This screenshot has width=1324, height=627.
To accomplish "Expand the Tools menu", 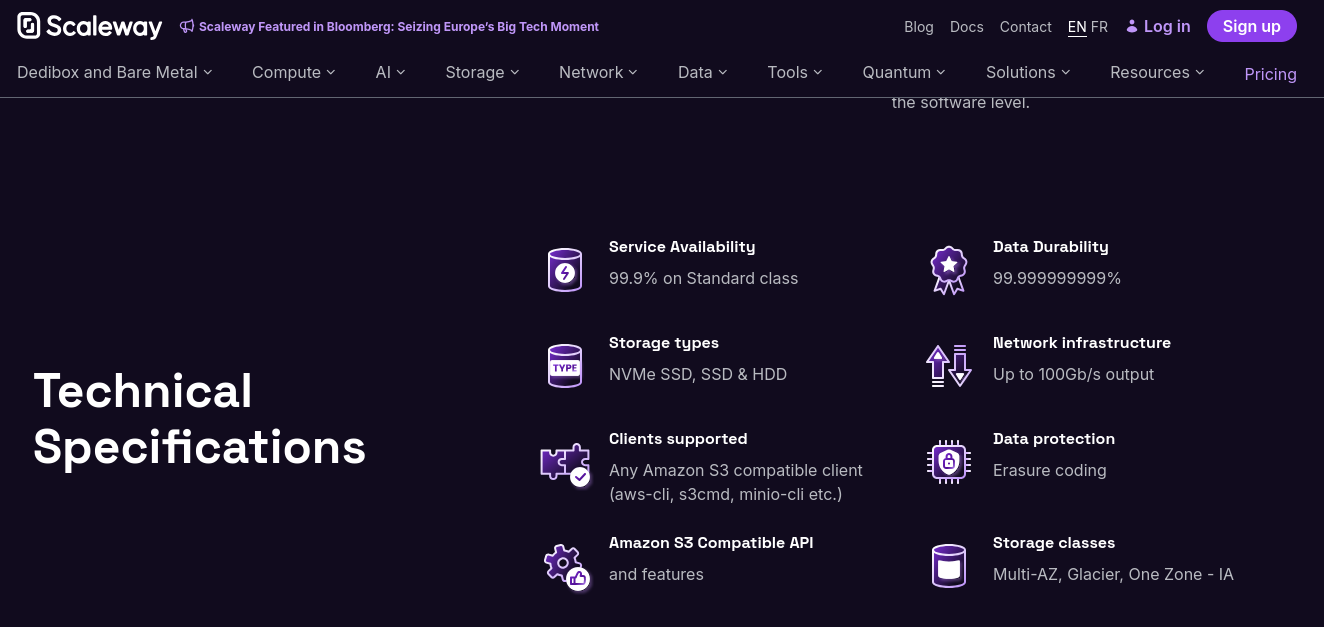I will tap(795, 72).
